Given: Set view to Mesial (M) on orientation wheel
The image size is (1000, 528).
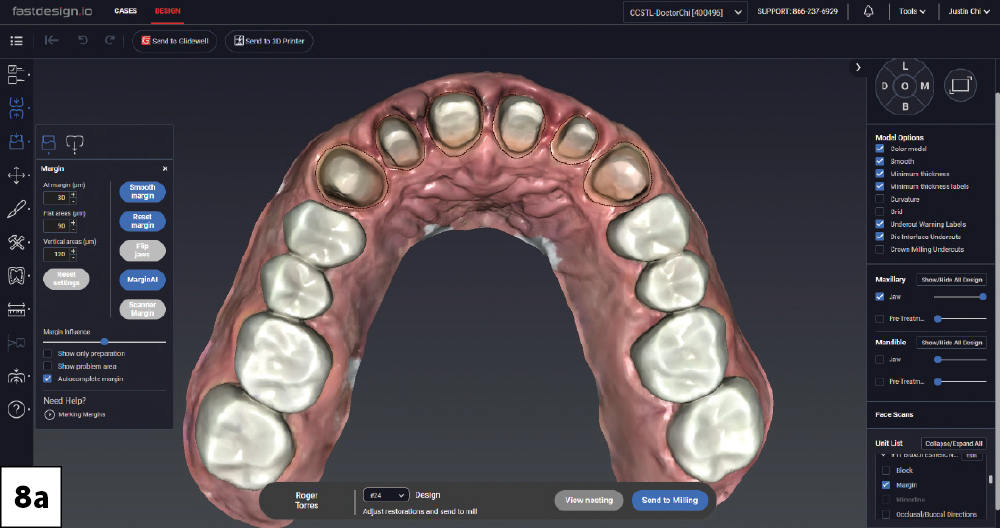Looking at the screenshot, I should pyautogui.click(x=925, y=86).
